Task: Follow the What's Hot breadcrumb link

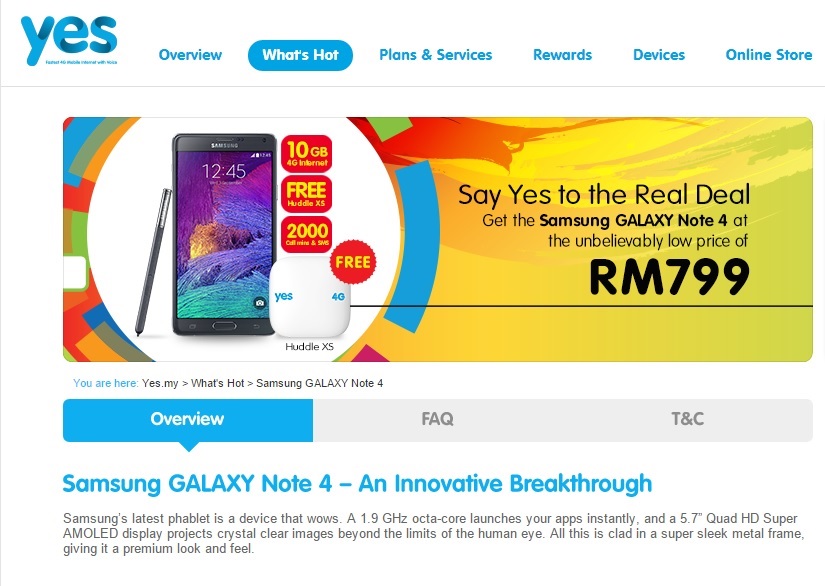Action: (x=217, y=383)
